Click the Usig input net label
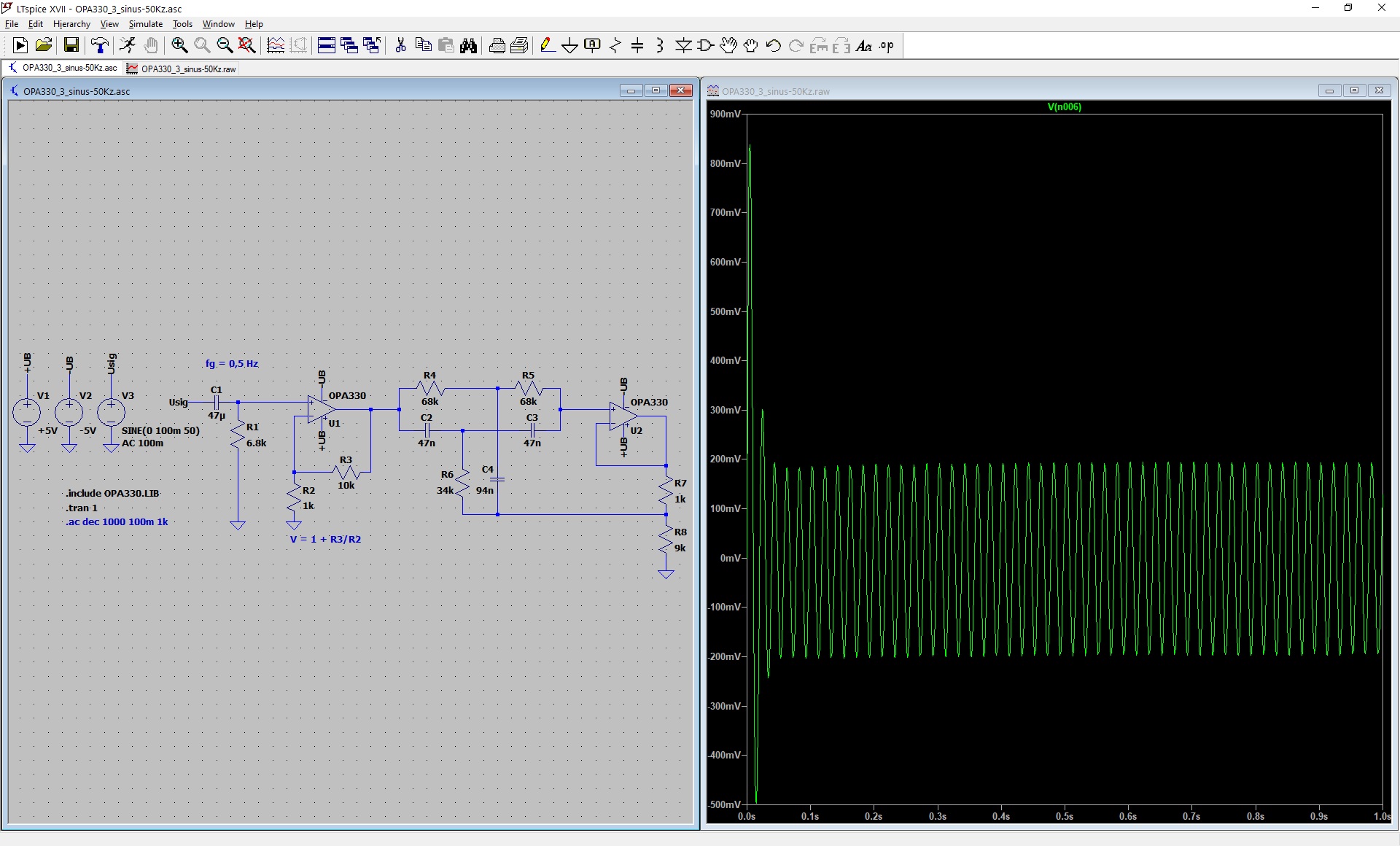The width and height of the screenshot is (1400, 846). coord(178,402)
